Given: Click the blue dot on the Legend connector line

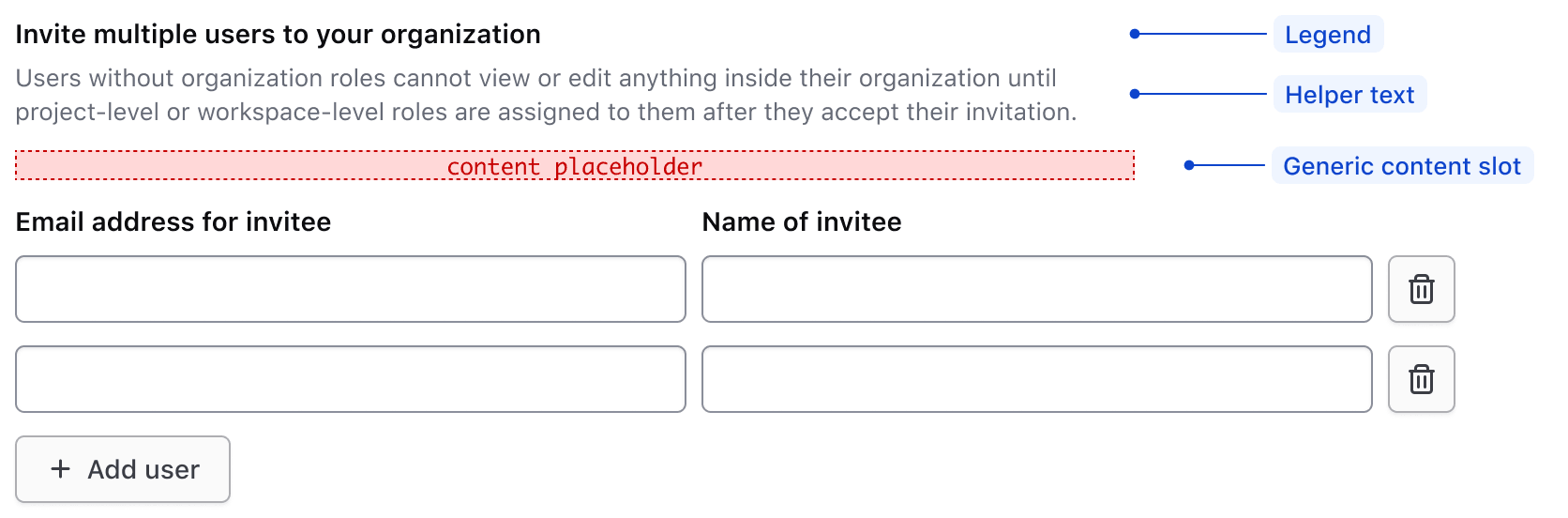Looking at the screenshot, I should (1135, 34).
